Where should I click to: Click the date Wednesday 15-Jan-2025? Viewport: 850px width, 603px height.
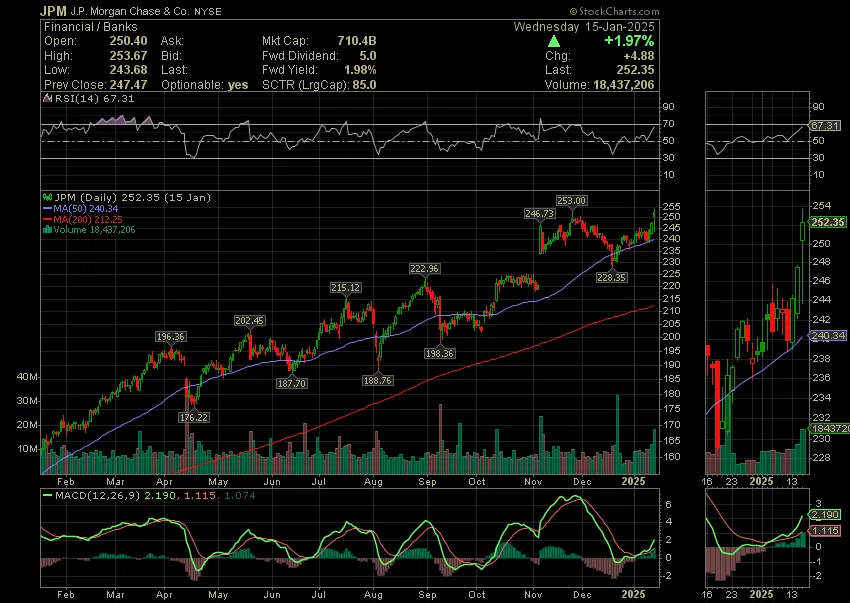point(584,27)
